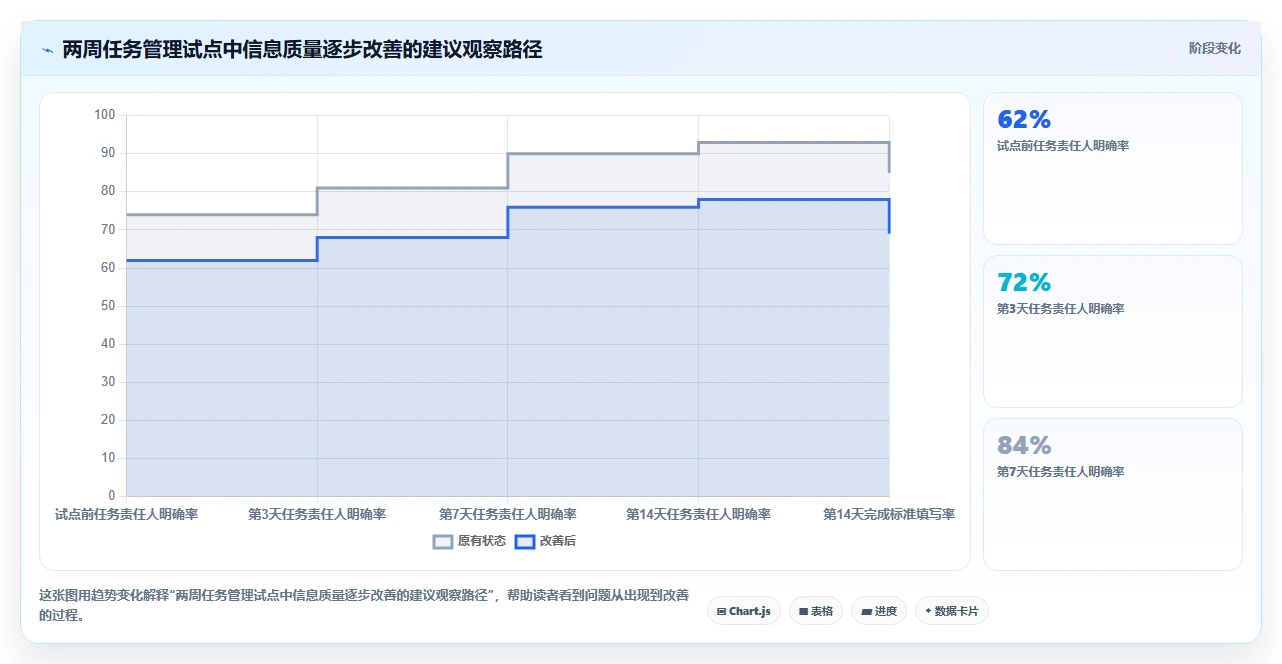Click the y-axis value 100

105,115
